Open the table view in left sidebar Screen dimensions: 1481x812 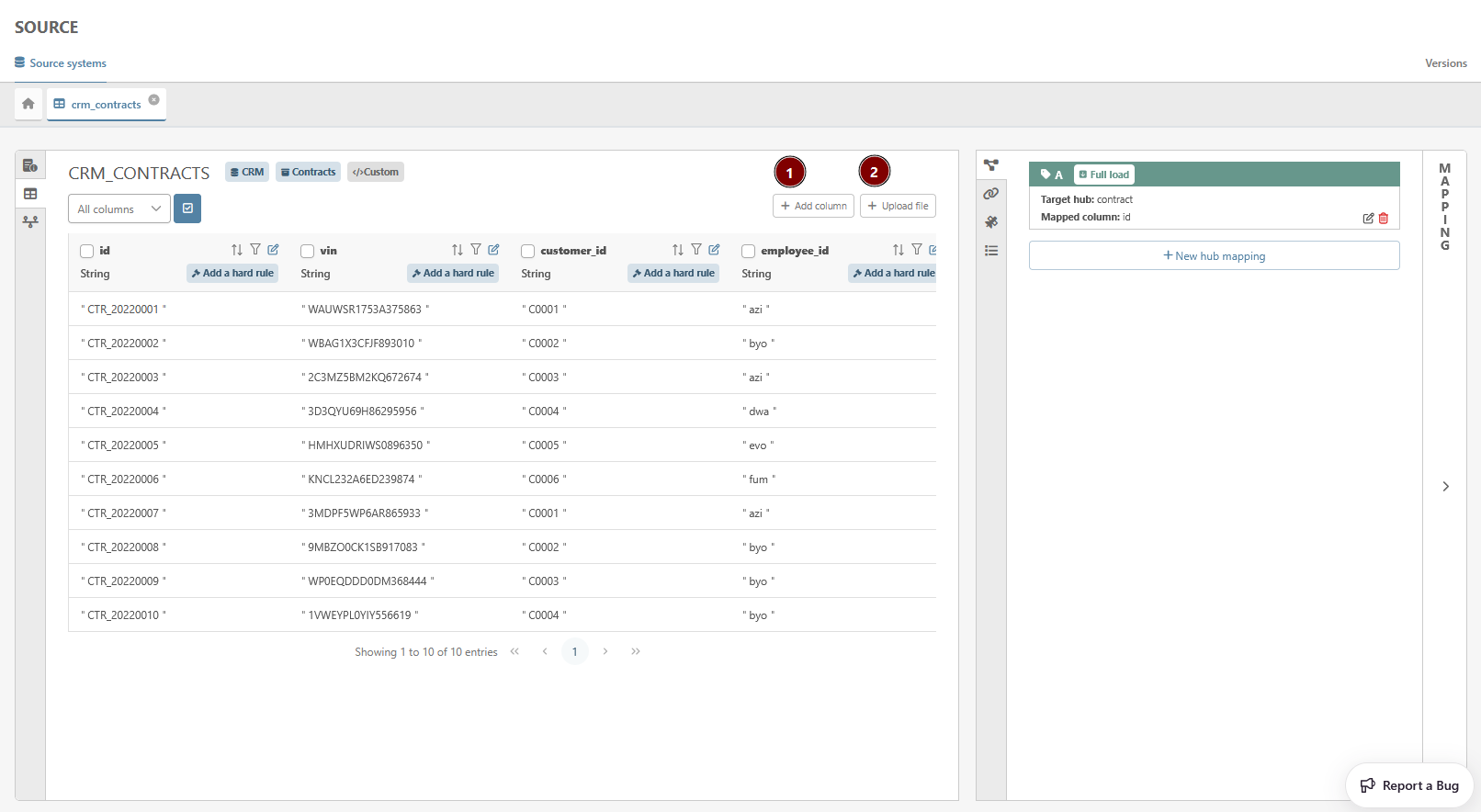(30, 194)
